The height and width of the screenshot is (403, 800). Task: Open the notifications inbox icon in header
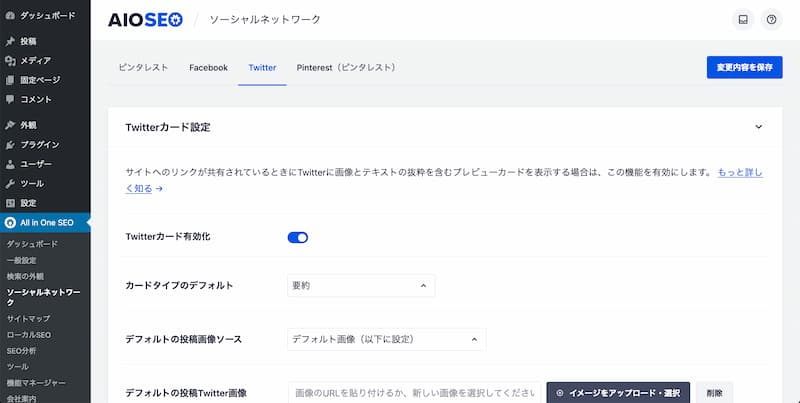(x=743, y=20)
